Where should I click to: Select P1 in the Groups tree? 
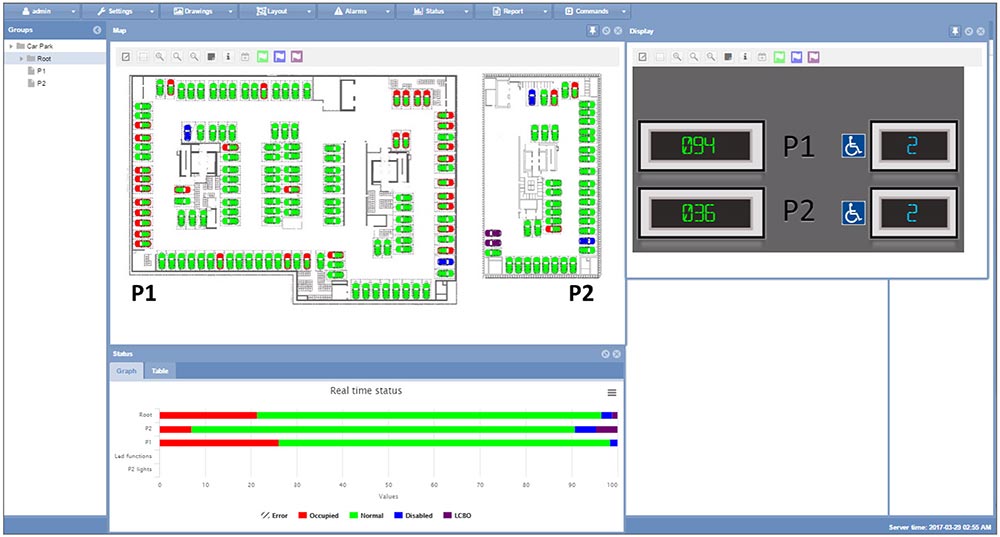coord(40,71)
